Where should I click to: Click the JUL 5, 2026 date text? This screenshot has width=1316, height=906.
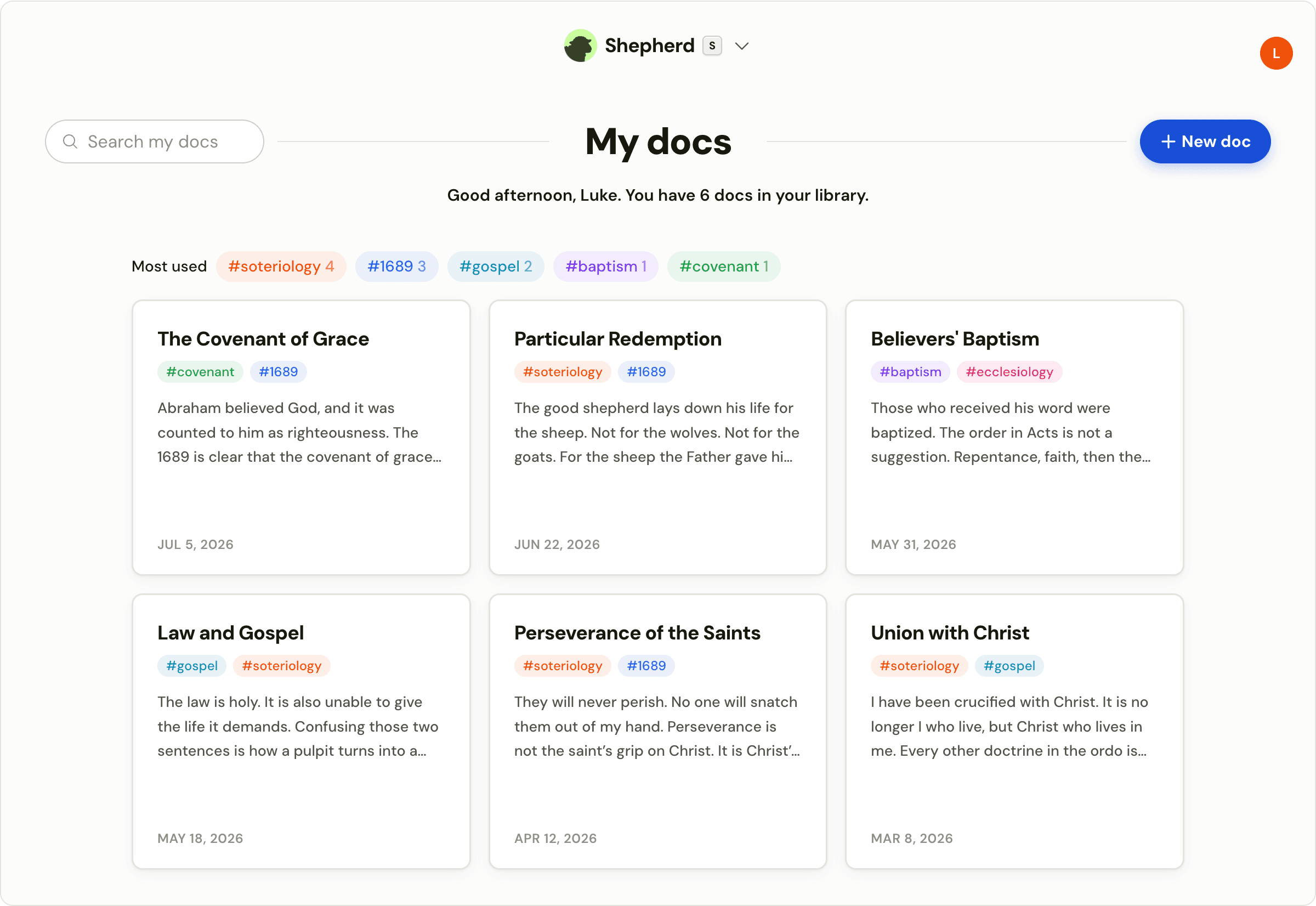[x=195, y=545]
